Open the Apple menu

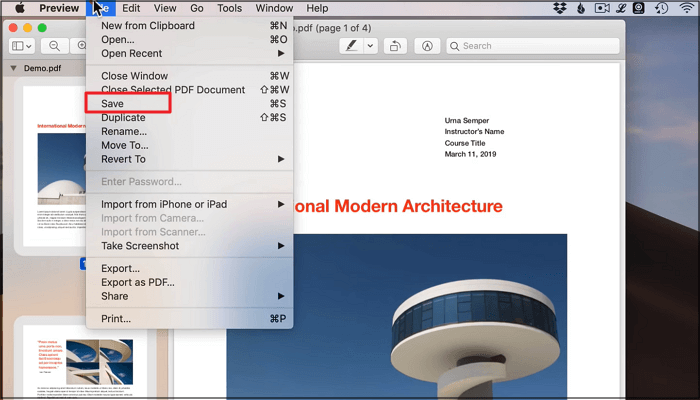point(20,8)
